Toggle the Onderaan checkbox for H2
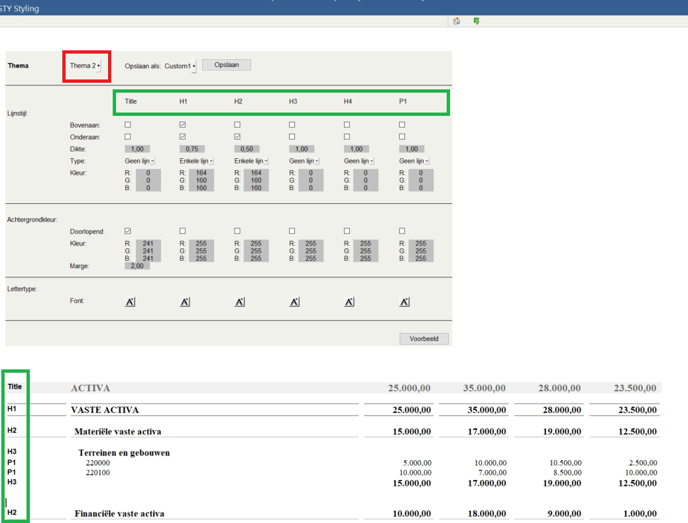Viewport: 688px width, 523px height. click(x=237, y=137)
